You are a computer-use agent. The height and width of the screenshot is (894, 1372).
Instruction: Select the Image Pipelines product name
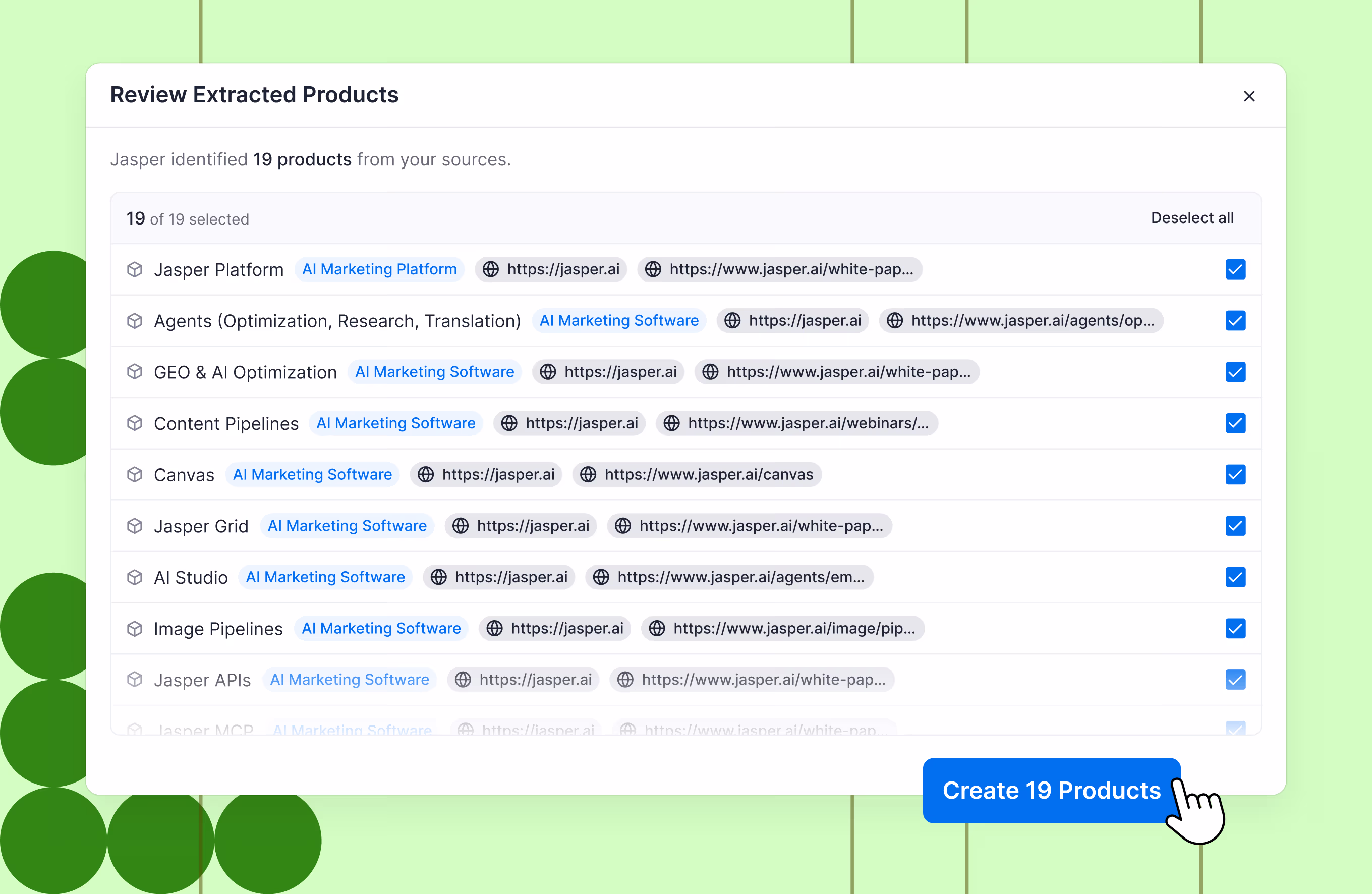click(x=218, y=629)
